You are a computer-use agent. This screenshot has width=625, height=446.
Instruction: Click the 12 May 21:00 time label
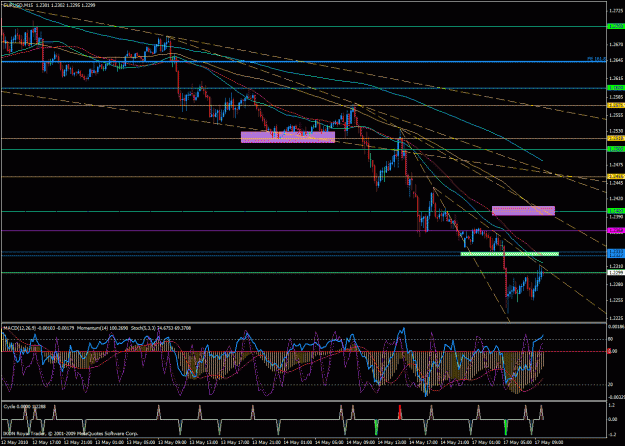(78, 442)
